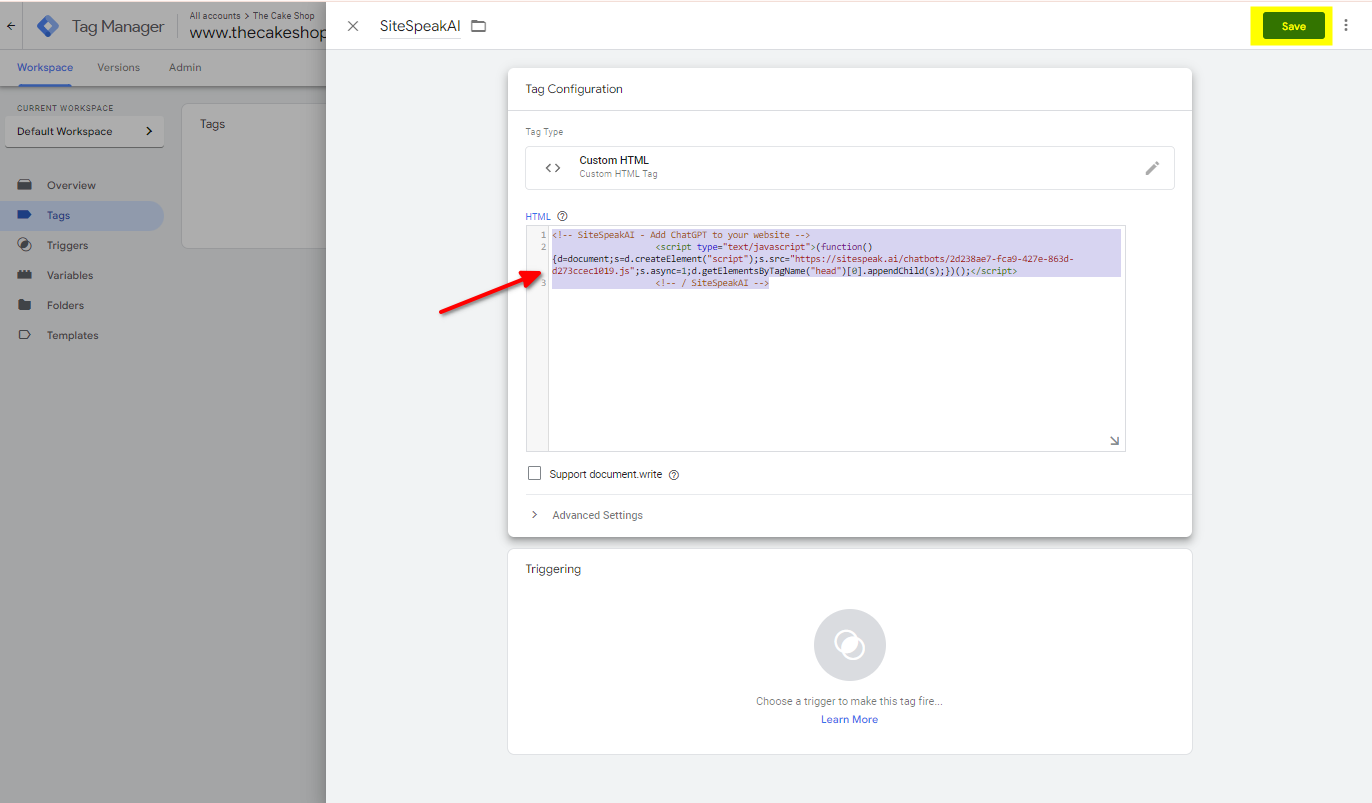This screenshot has height=803, width=1372.
Task: Open help for Support document.write
Action: [x=673, y=475]
